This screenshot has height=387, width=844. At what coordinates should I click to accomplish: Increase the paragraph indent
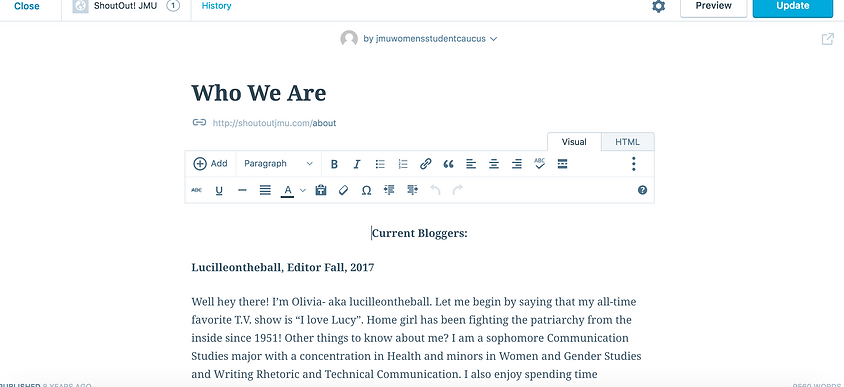coord(412,190)
